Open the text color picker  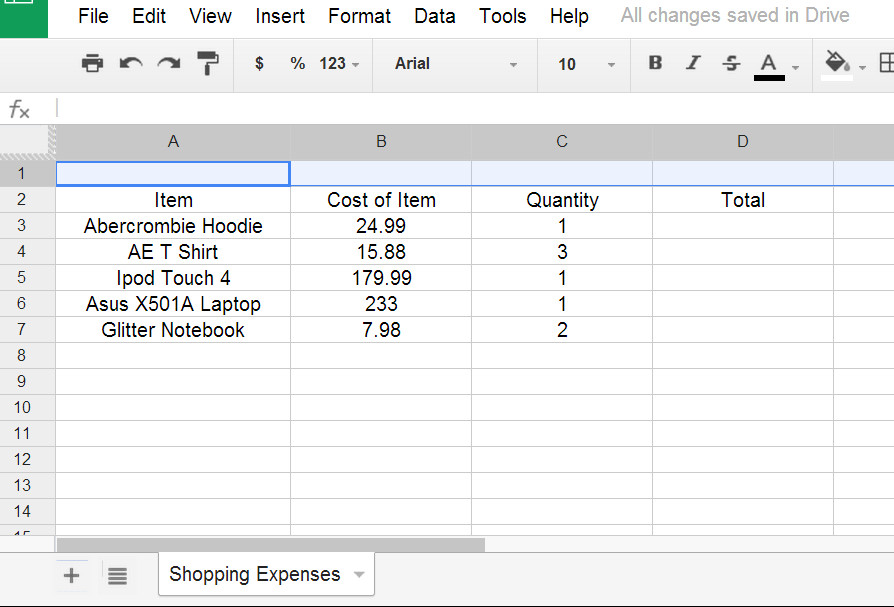click(769, 66)
